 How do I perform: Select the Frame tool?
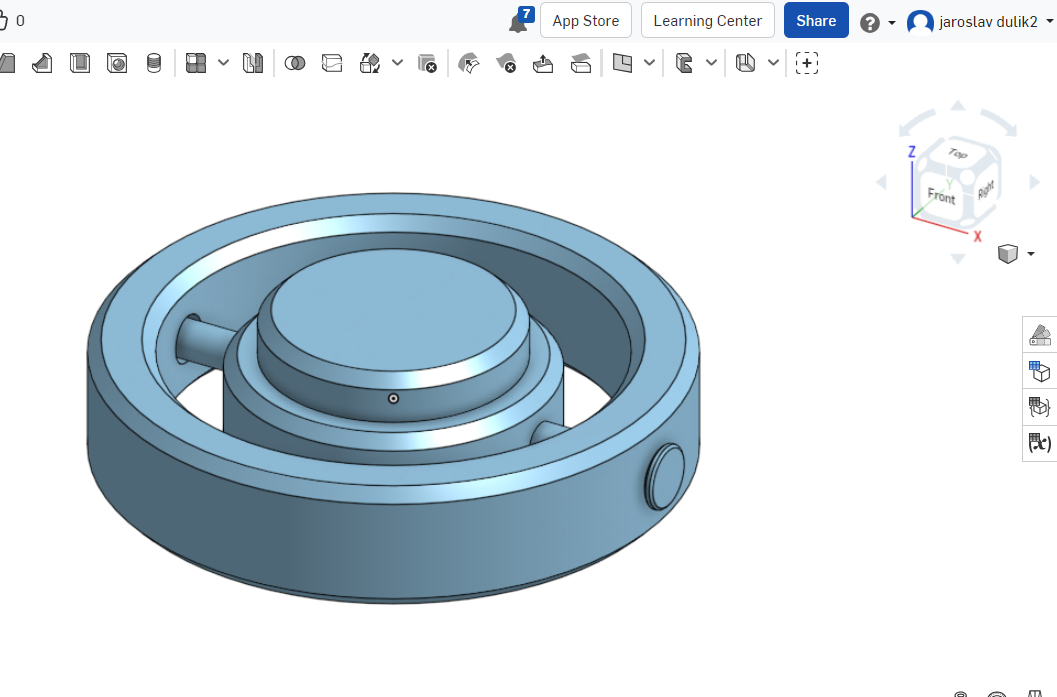684,63
